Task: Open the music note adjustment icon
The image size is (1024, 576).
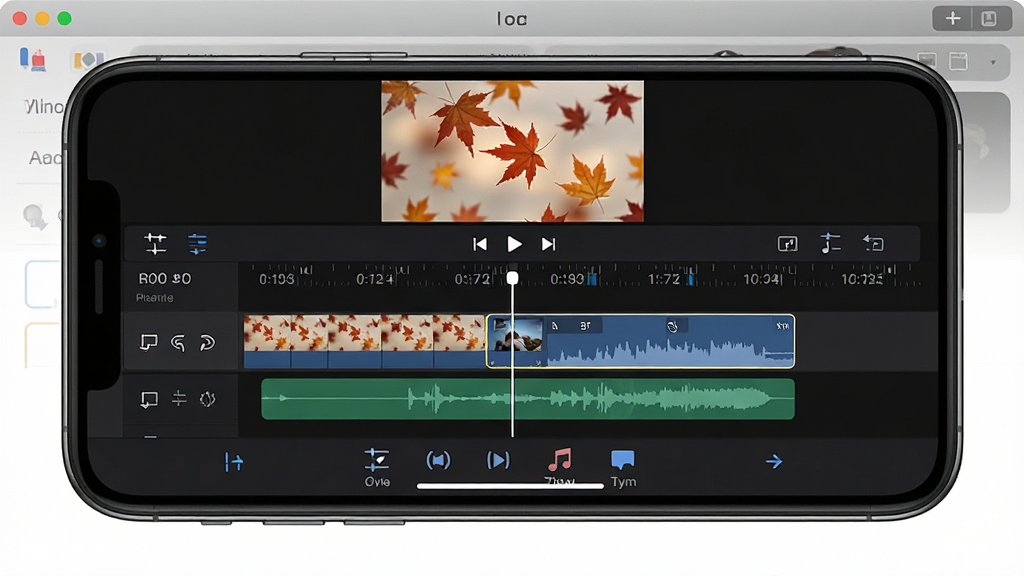Action: pos(830,244)
